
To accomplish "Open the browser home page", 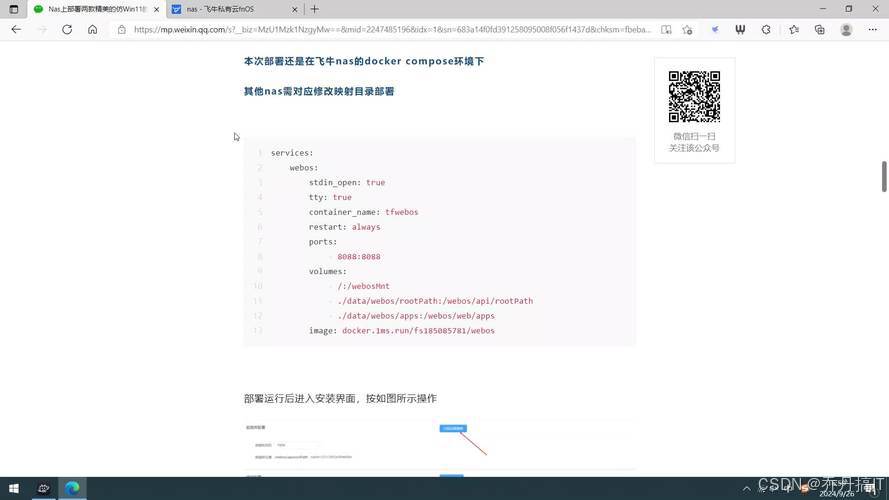I will (x=92, y=29).
